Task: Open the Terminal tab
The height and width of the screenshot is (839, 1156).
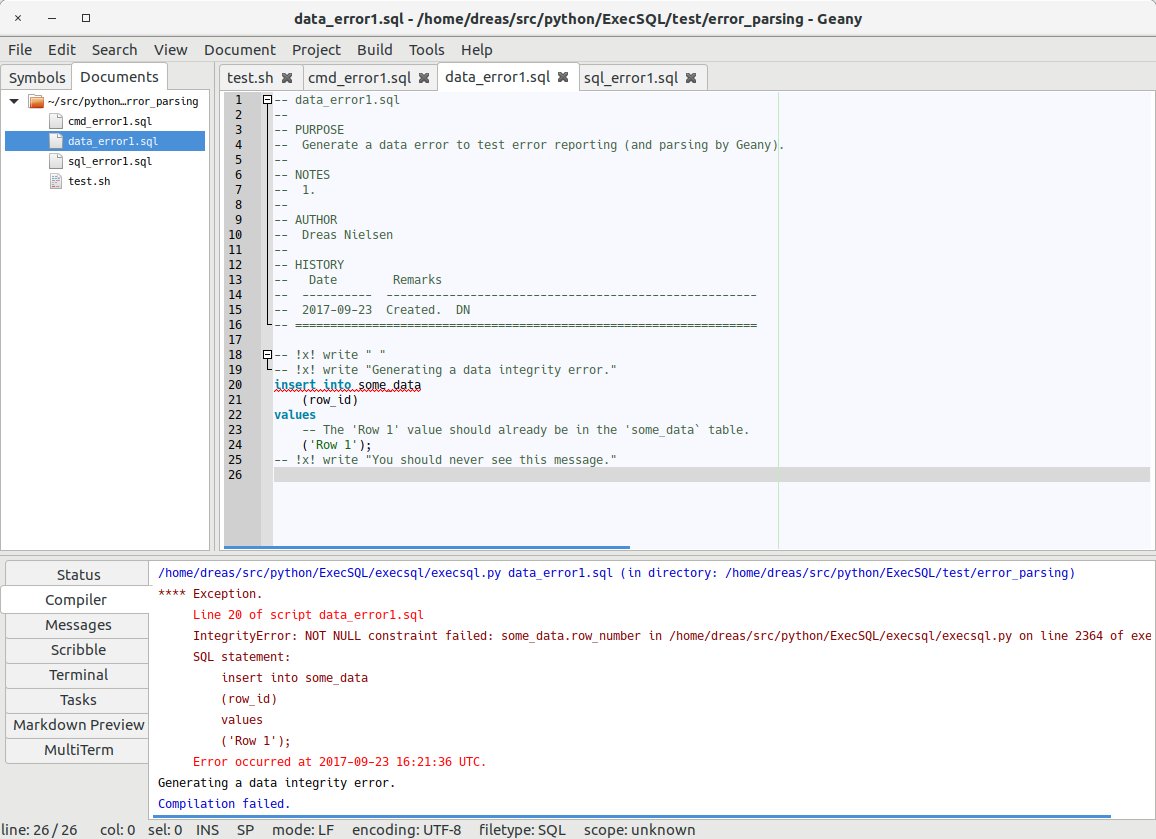Action: (x=78, y=675)
